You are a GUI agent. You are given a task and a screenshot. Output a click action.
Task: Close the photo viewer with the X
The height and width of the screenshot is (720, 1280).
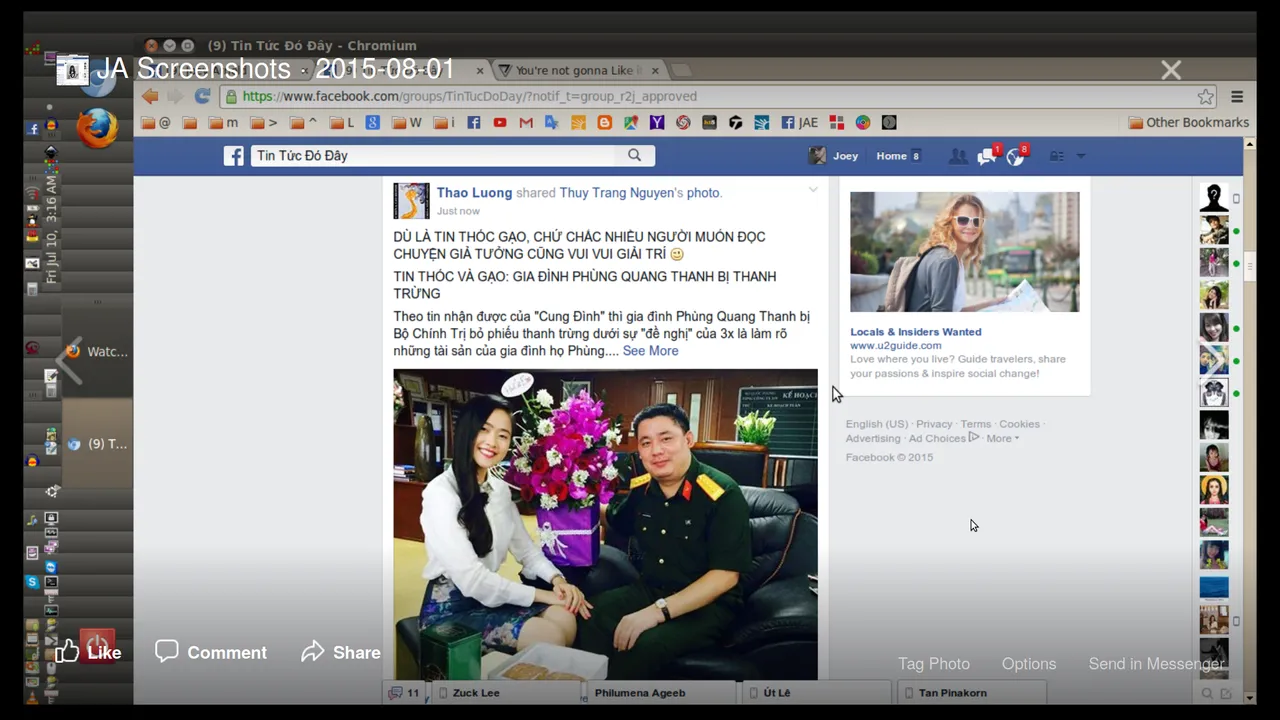(1171, 70)
